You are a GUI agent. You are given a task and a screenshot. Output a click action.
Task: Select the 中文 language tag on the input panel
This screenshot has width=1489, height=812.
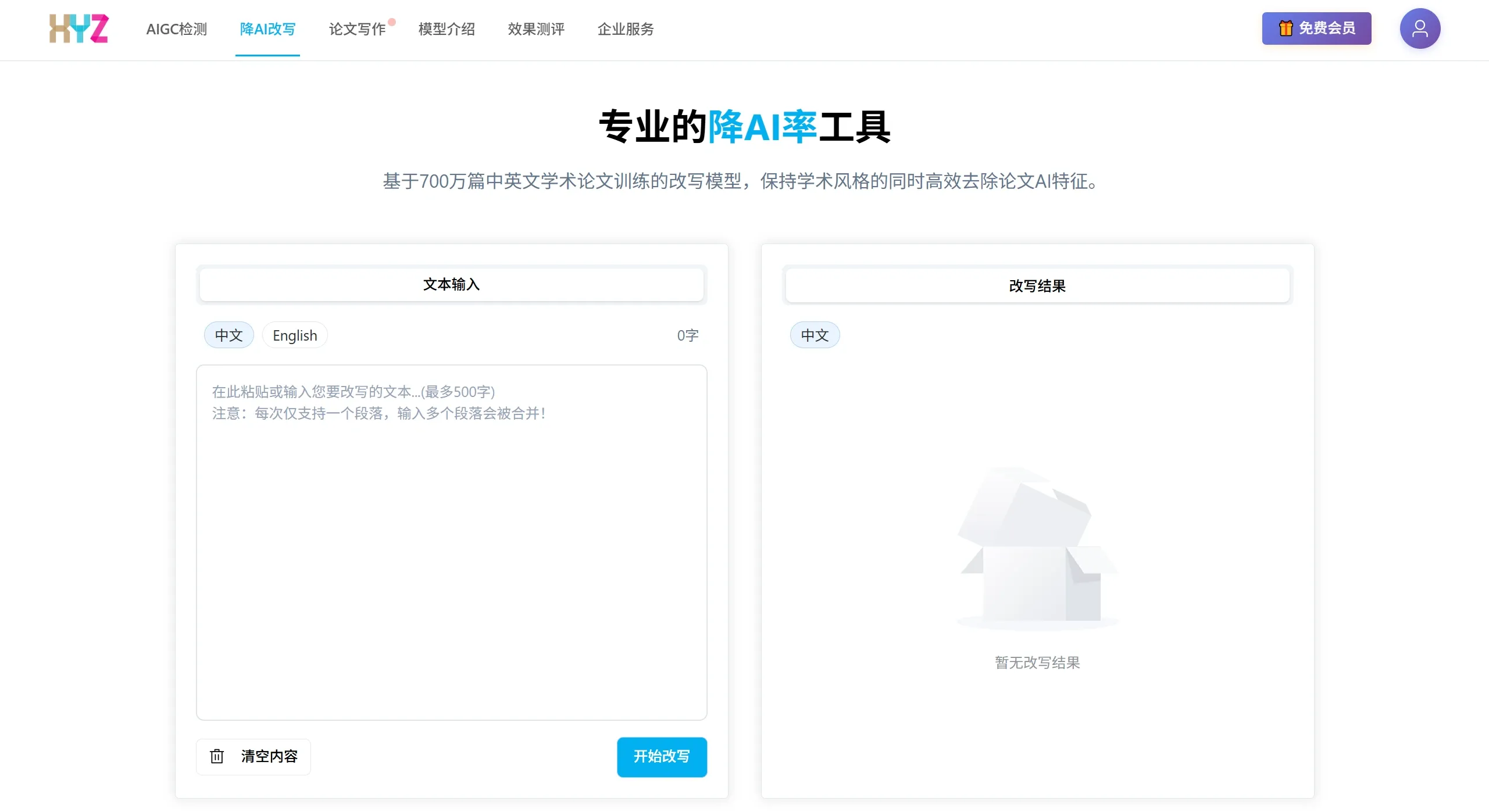(228, 335)
